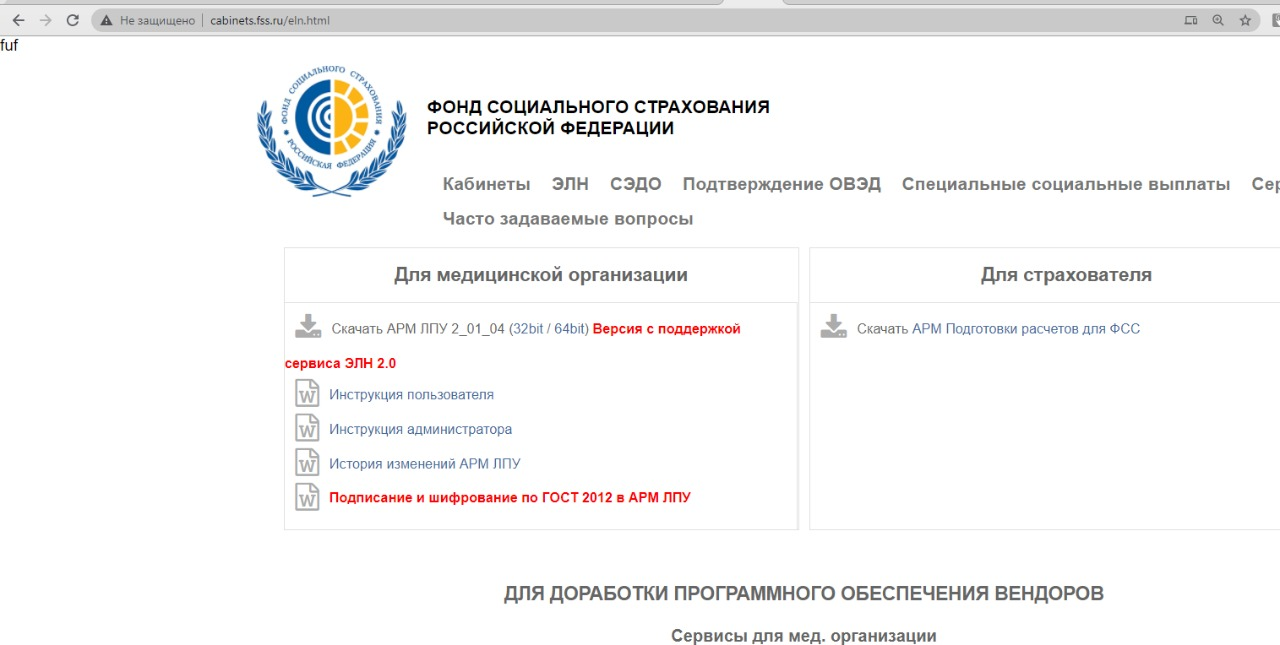Screen dimensions: 1280x645
Task: Open the Кабинеты menu item
Action: (x=486, y=184)
